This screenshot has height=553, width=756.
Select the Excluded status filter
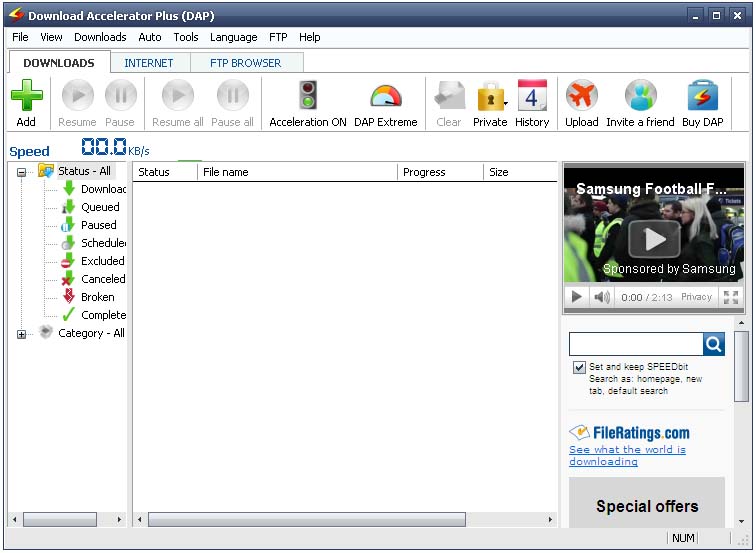tap(94, 261)
